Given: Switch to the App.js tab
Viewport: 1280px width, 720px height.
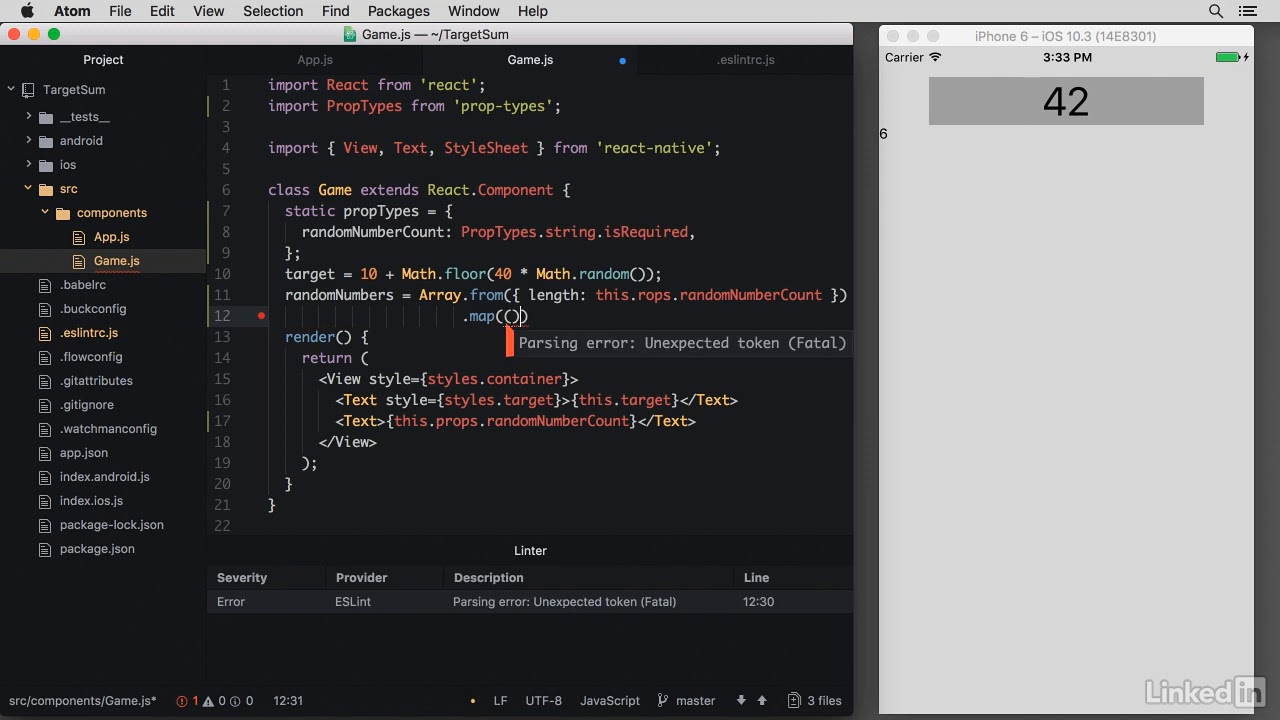Looking at the screenshot, I should [315, 60].
